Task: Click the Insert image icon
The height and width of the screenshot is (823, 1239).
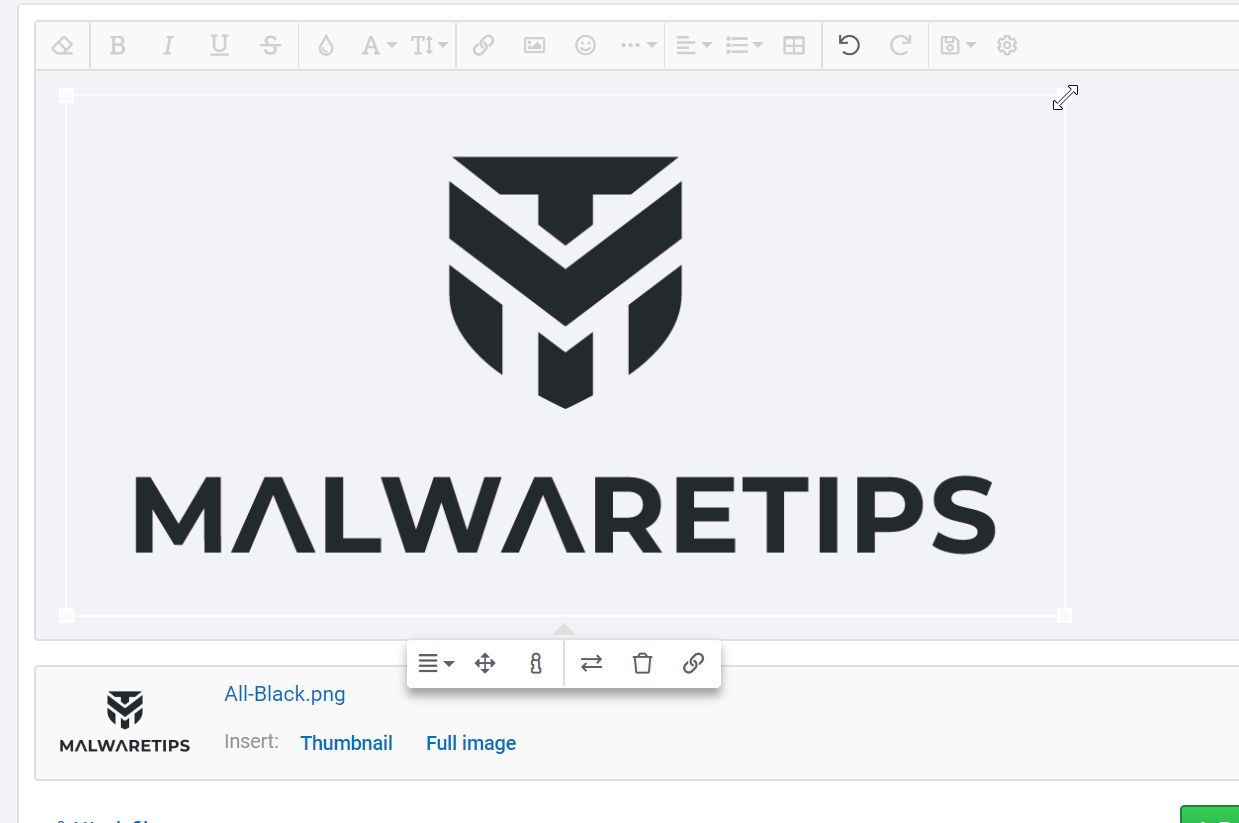Action: [x=534, y=46]
